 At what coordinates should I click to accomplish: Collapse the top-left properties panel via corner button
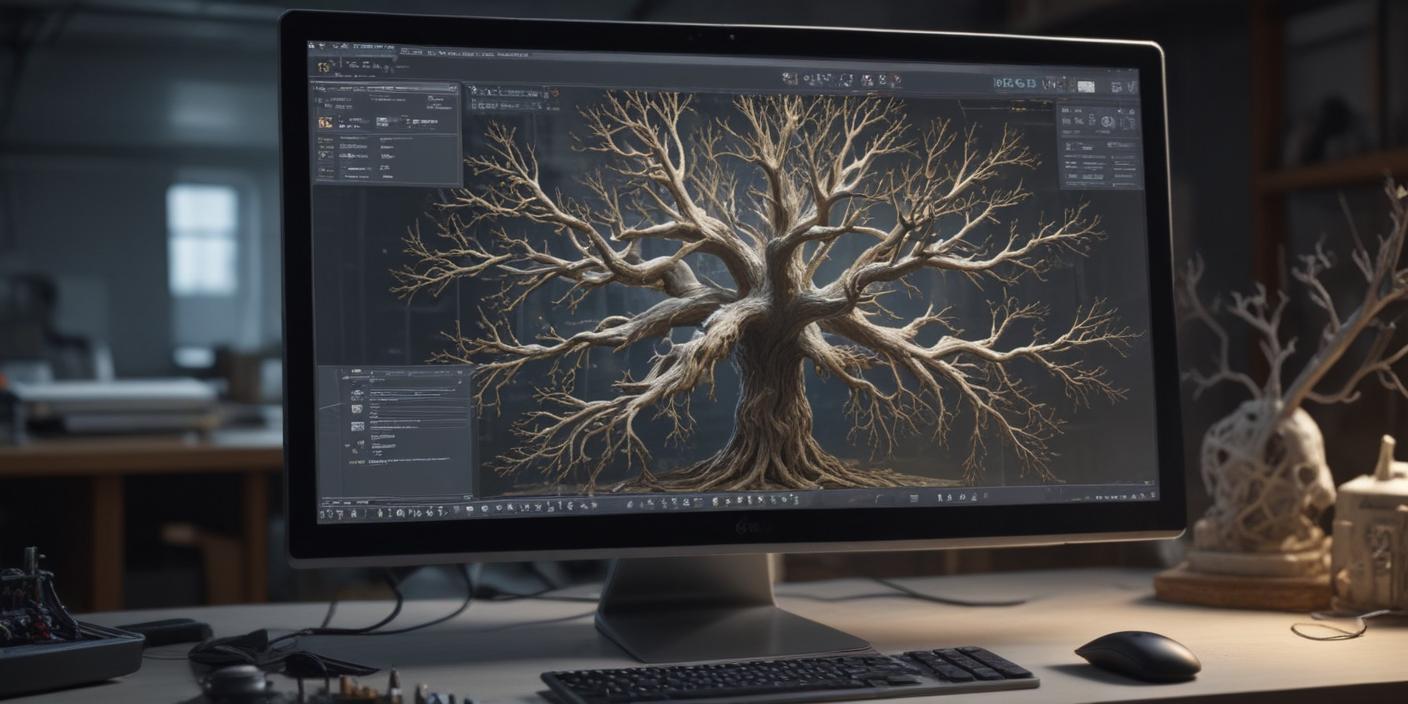pos(452,89)
